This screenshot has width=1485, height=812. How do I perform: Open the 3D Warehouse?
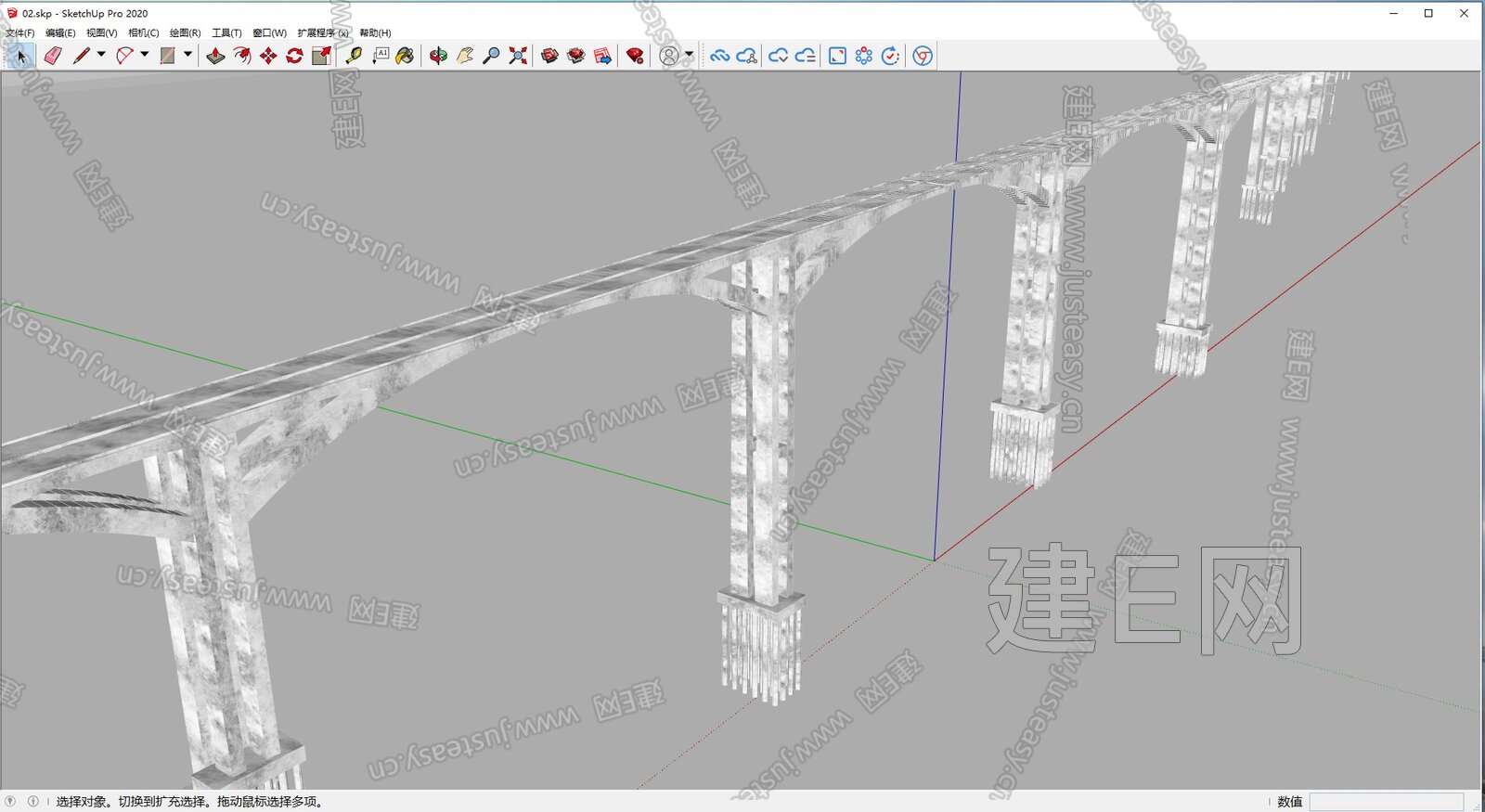point(549,56)
